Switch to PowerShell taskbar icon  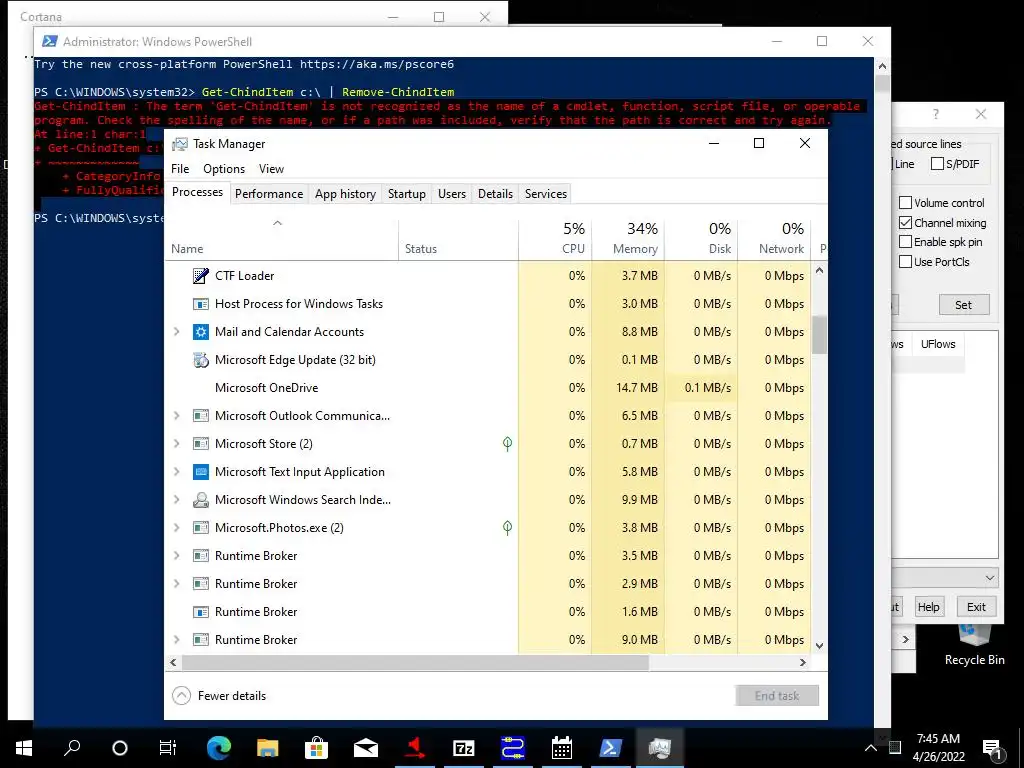click(611, 748)
